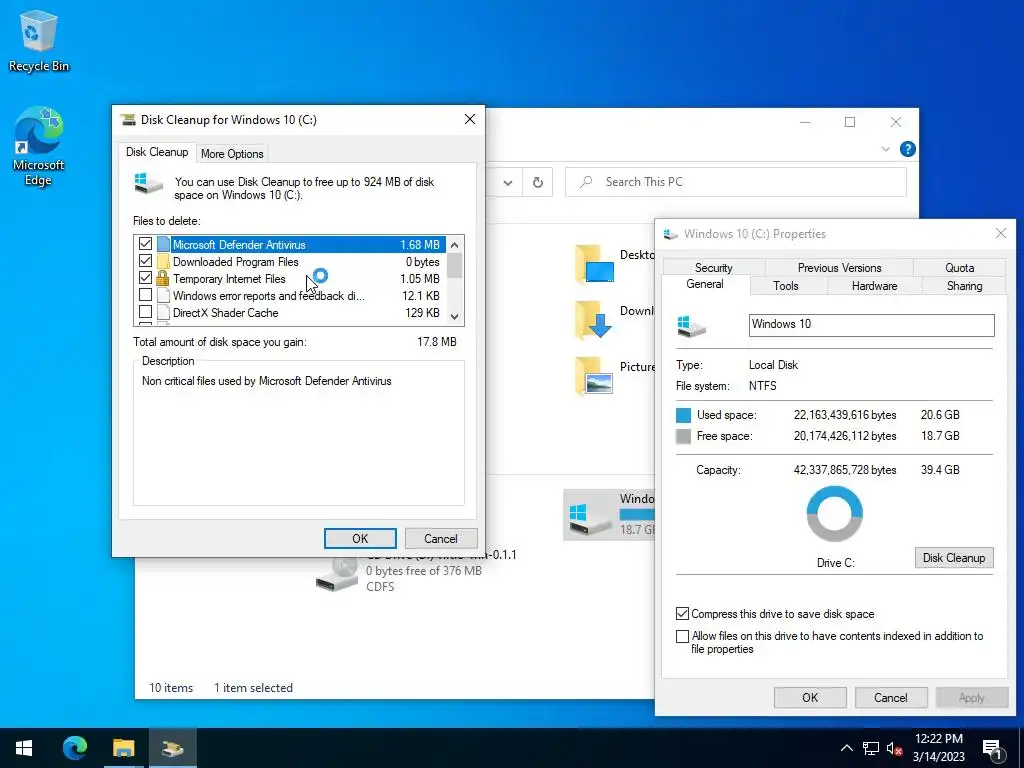The image size is (1024, 768).
Task: Uncheck Temporary Internet Files checkbox
Action: pyautogui.click(x=145, y=278)
